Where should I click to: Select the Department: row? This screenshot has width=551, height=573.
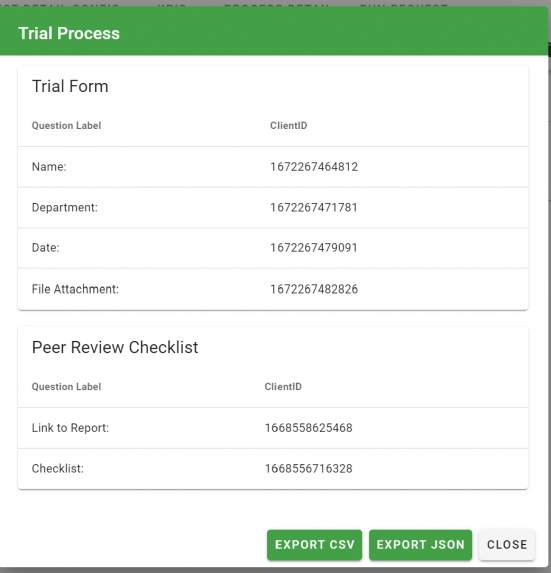[x=273, y=208]
